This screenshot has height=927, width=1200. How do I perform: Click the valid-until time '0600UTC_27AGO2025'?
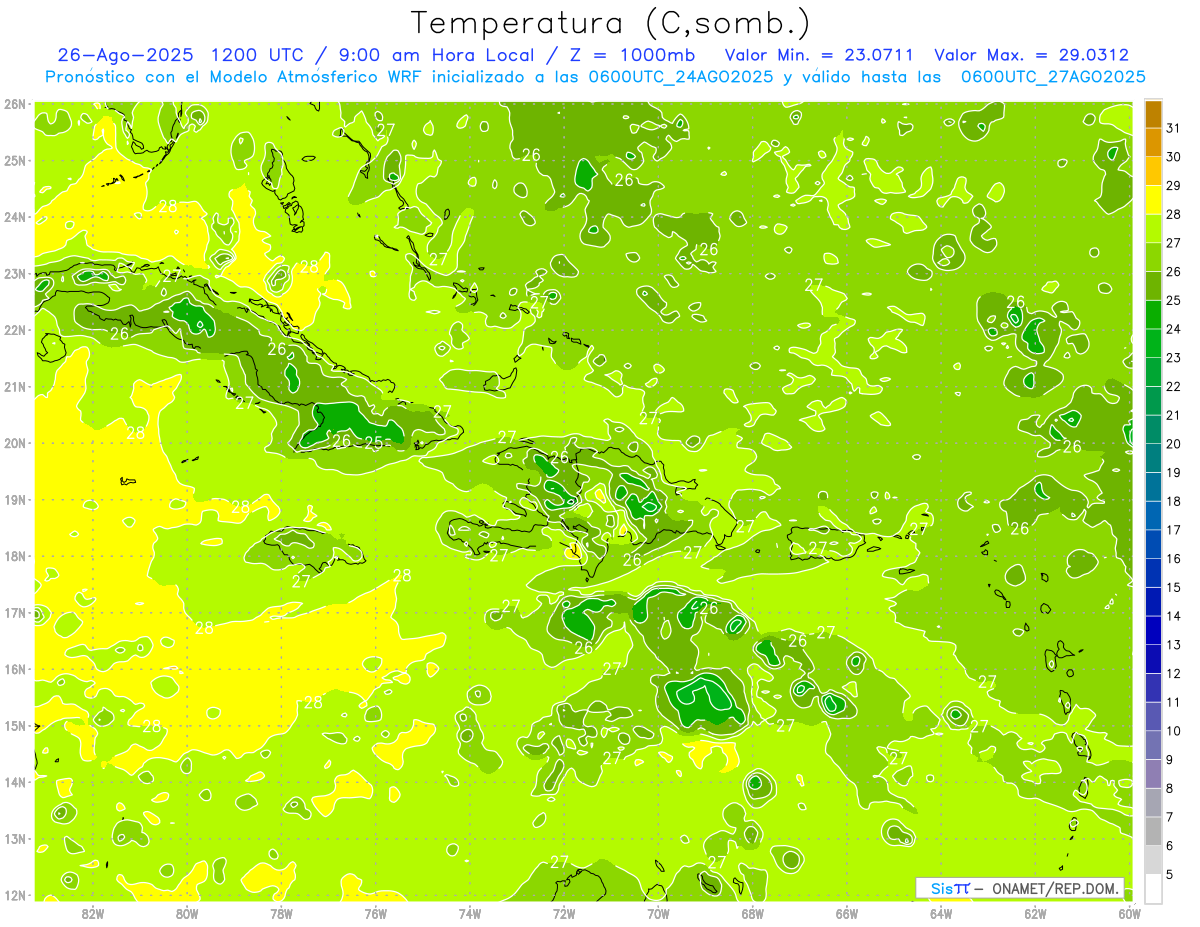(1053, 77)
